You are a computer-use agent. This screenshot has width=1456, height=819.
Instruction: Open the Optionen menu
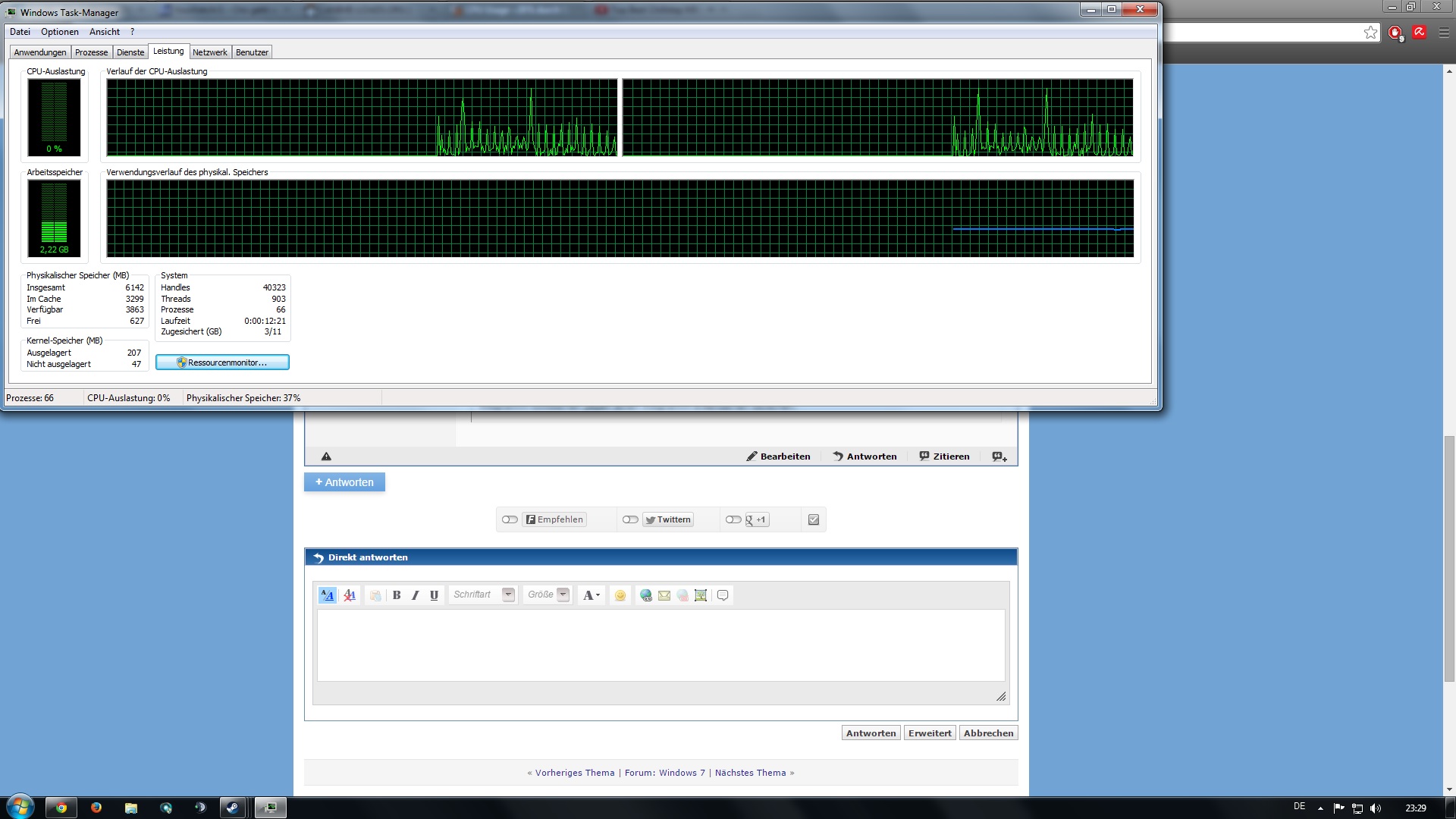coord(60,32)
